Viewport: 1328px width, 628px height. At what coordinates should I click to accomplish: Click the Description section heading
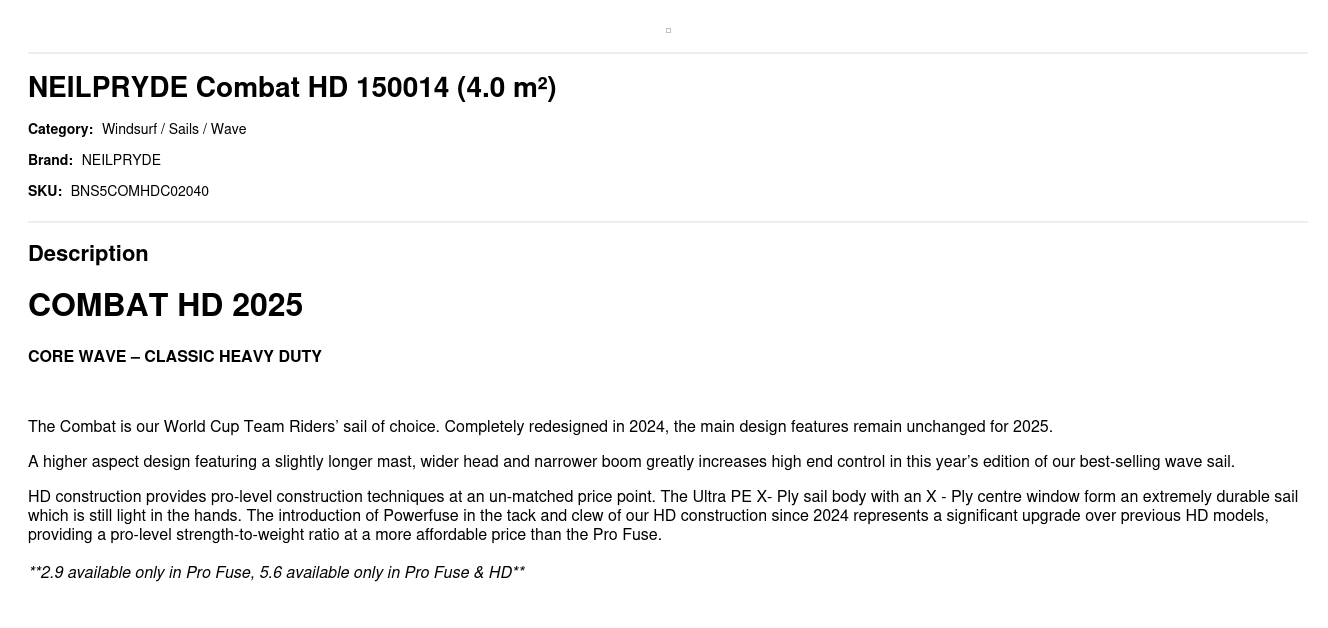tap(88, 253)
